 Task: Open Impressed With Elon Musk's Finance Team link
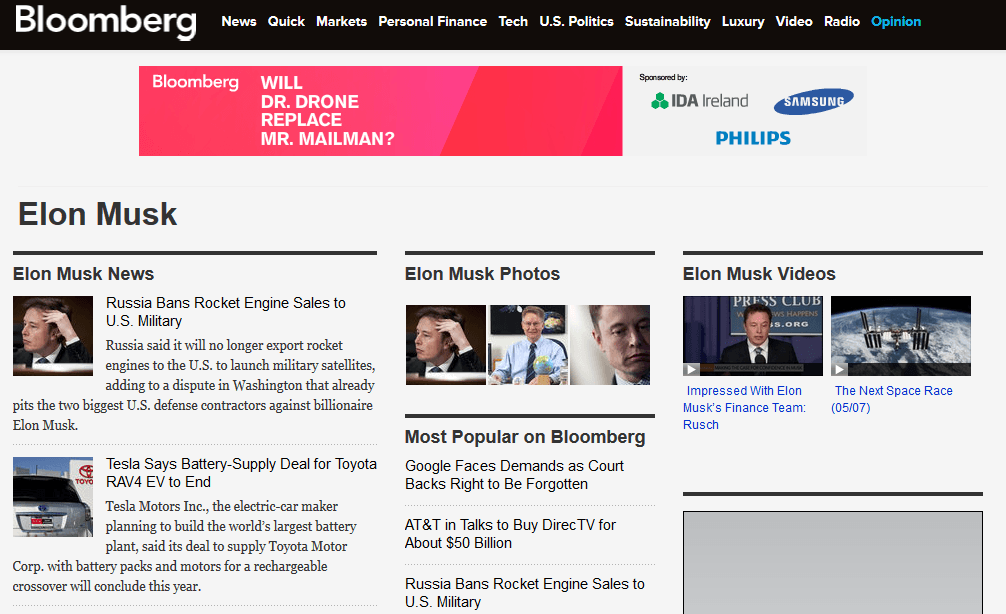[x=744, y=407]
